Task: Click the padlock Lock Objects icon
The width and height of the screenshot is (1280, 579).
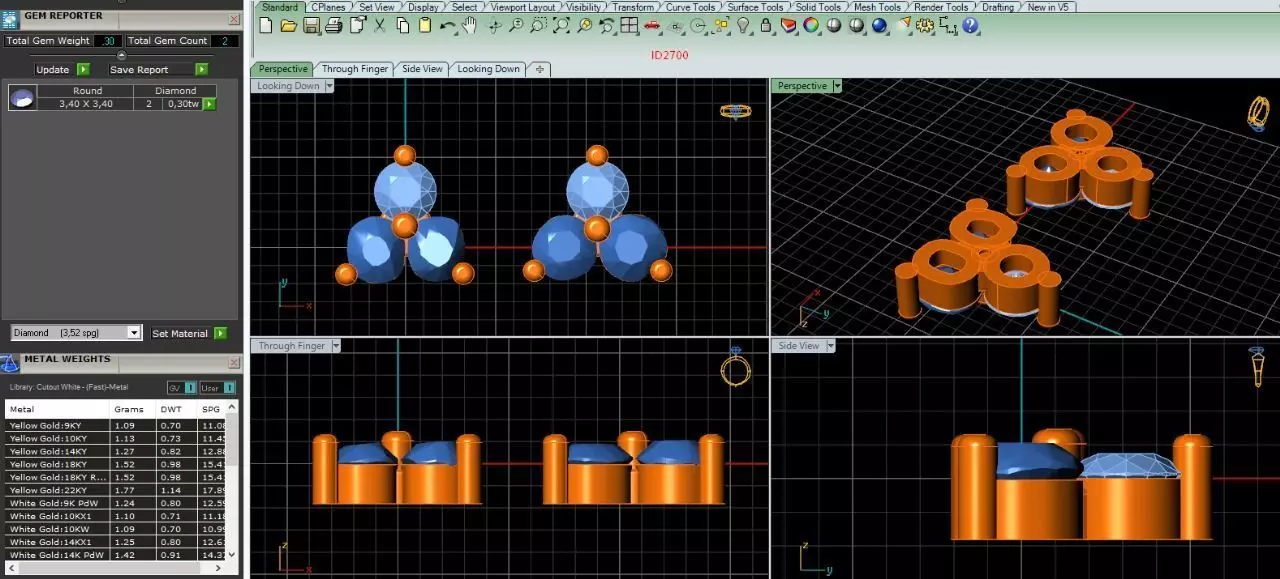Action: pyautogui.click(x=767, y=25)
